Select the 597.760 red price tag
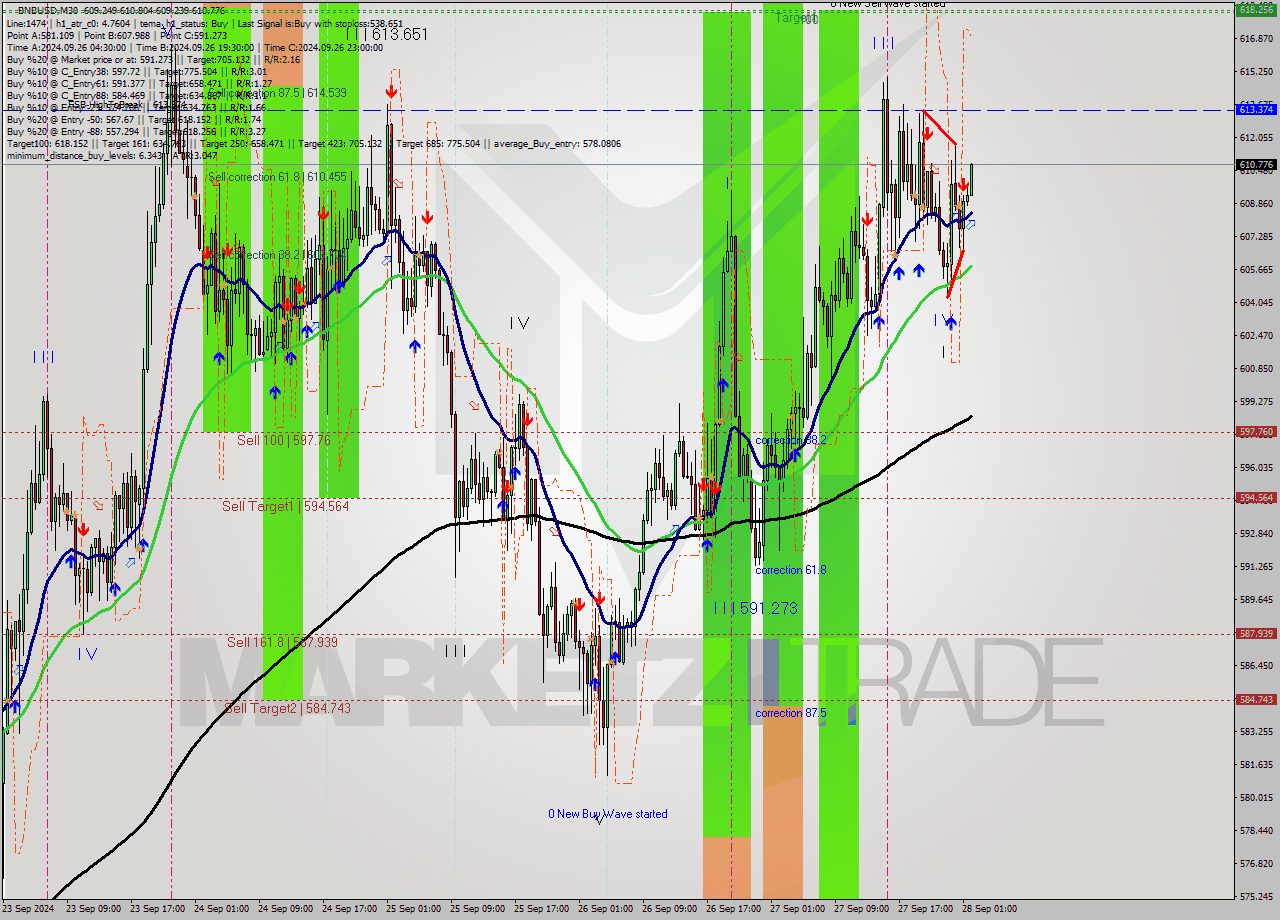The width and height of the screenshot is (1280, 920). pos(1256,432)
